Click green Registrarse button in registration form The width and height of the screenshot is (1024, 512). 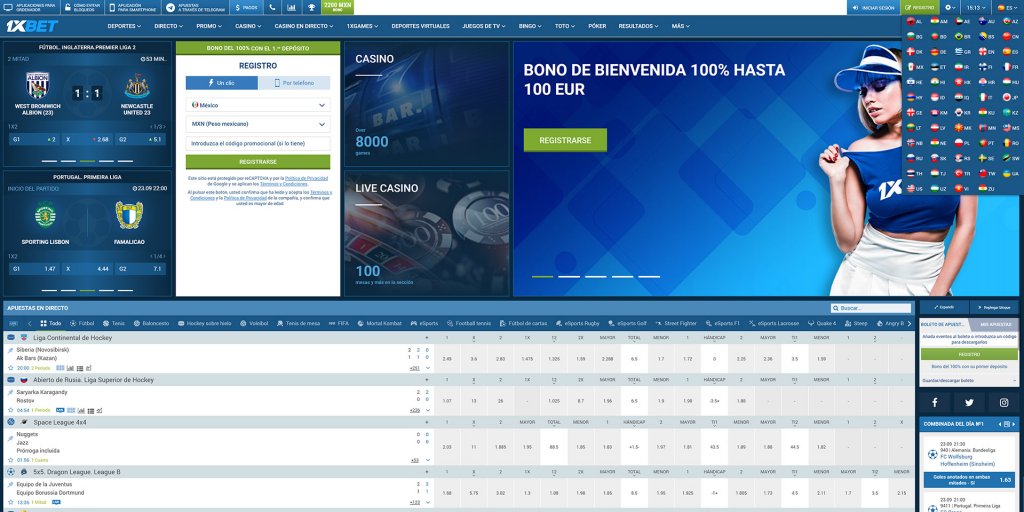pos(258,162)
